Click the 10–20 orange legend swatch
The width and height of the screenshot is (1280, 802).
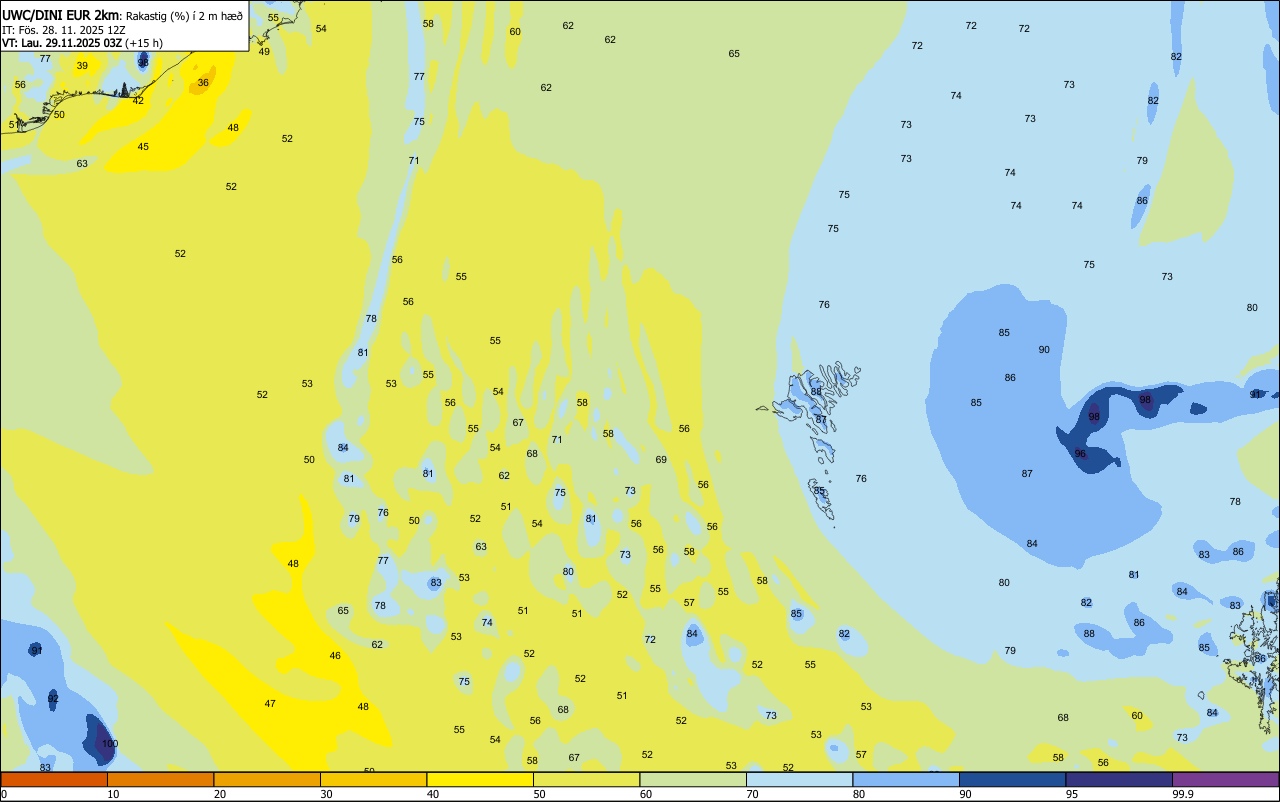160,779
